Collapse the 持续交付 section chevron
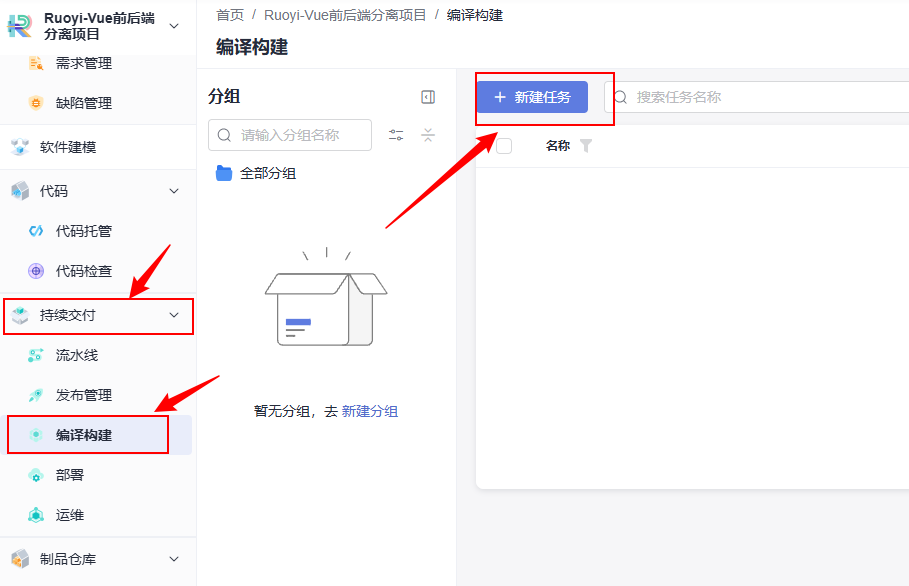The width and height of the screenshot is (909, 586). click(x=173, y=315)
